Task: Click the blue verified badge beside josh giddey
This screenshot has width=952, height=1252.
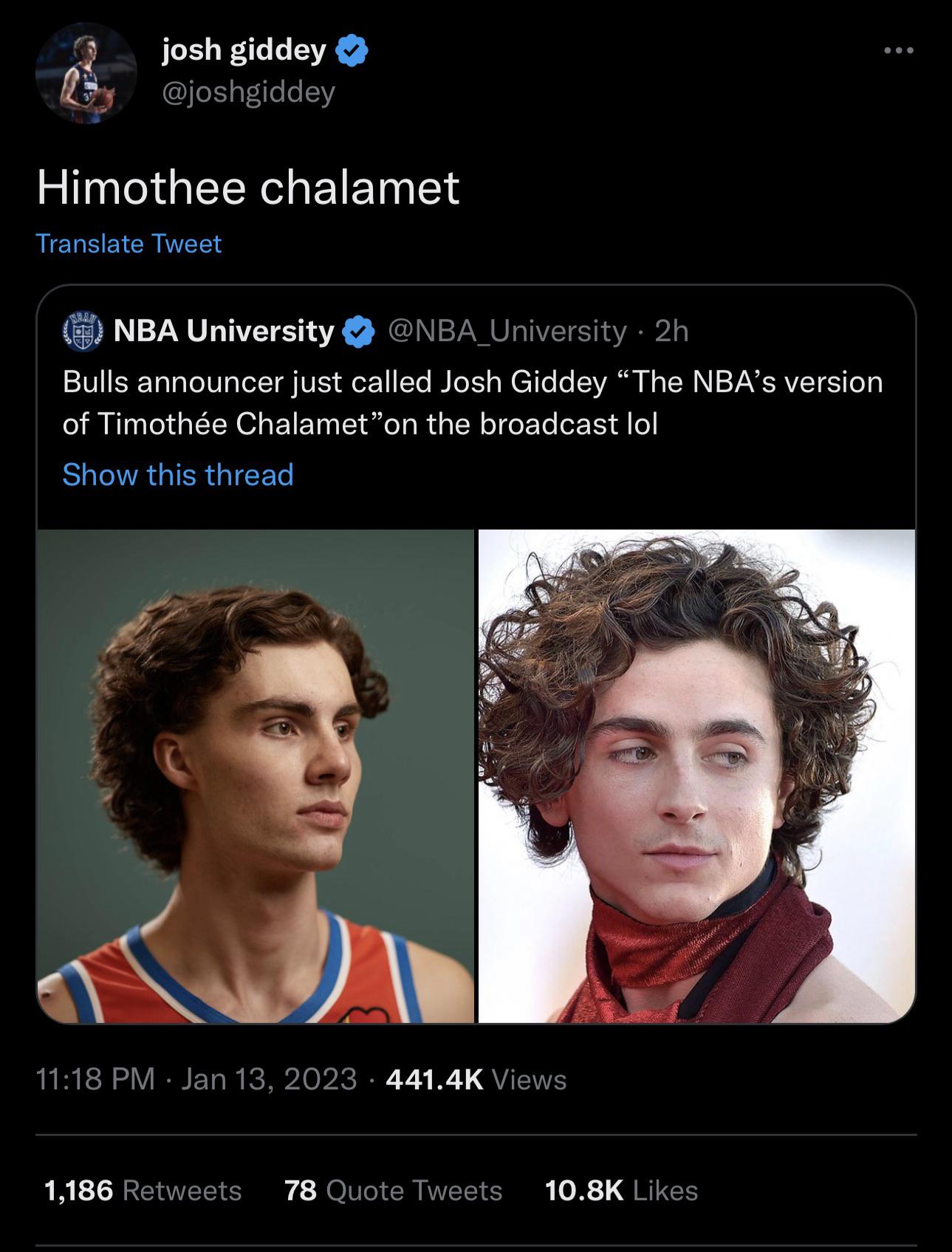Action: 353,50
